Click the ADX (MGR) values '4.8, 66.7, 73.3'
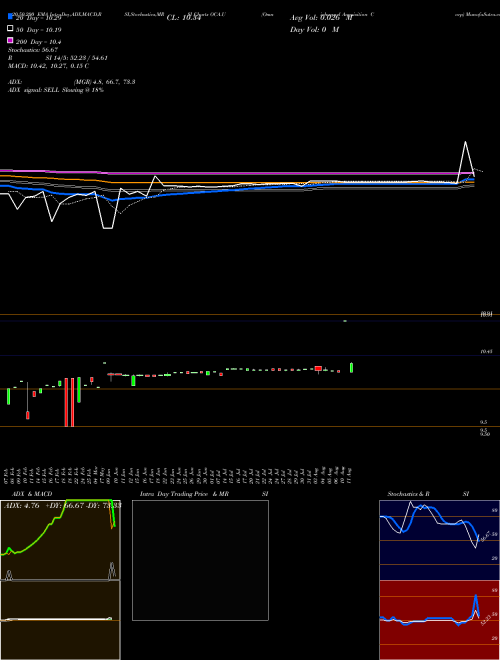This screenshot has width=500, height=660. (114, 82)
